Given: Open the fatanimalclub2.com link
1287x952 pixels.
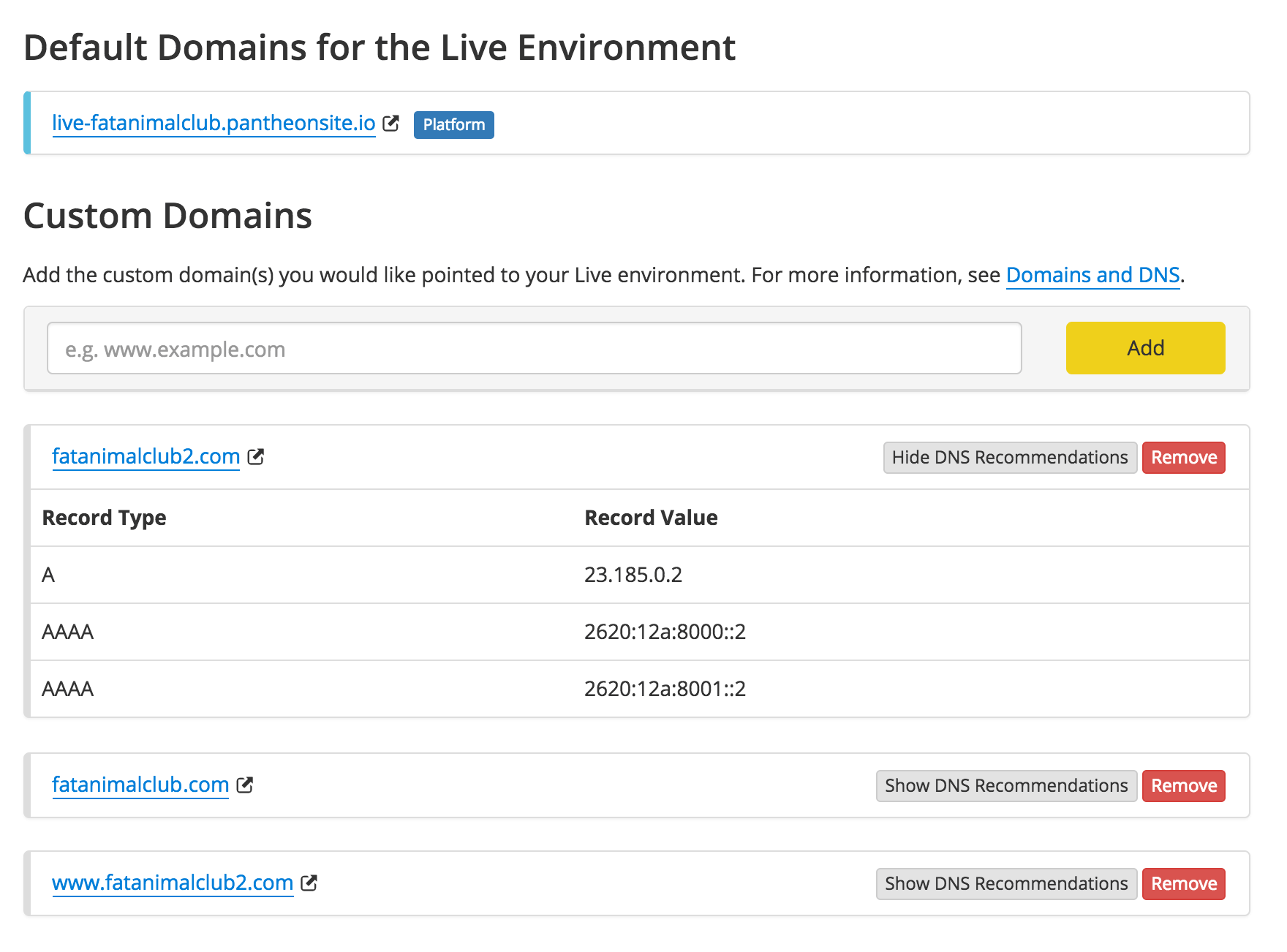Looking at the screenshot, I should click(146, 456).
